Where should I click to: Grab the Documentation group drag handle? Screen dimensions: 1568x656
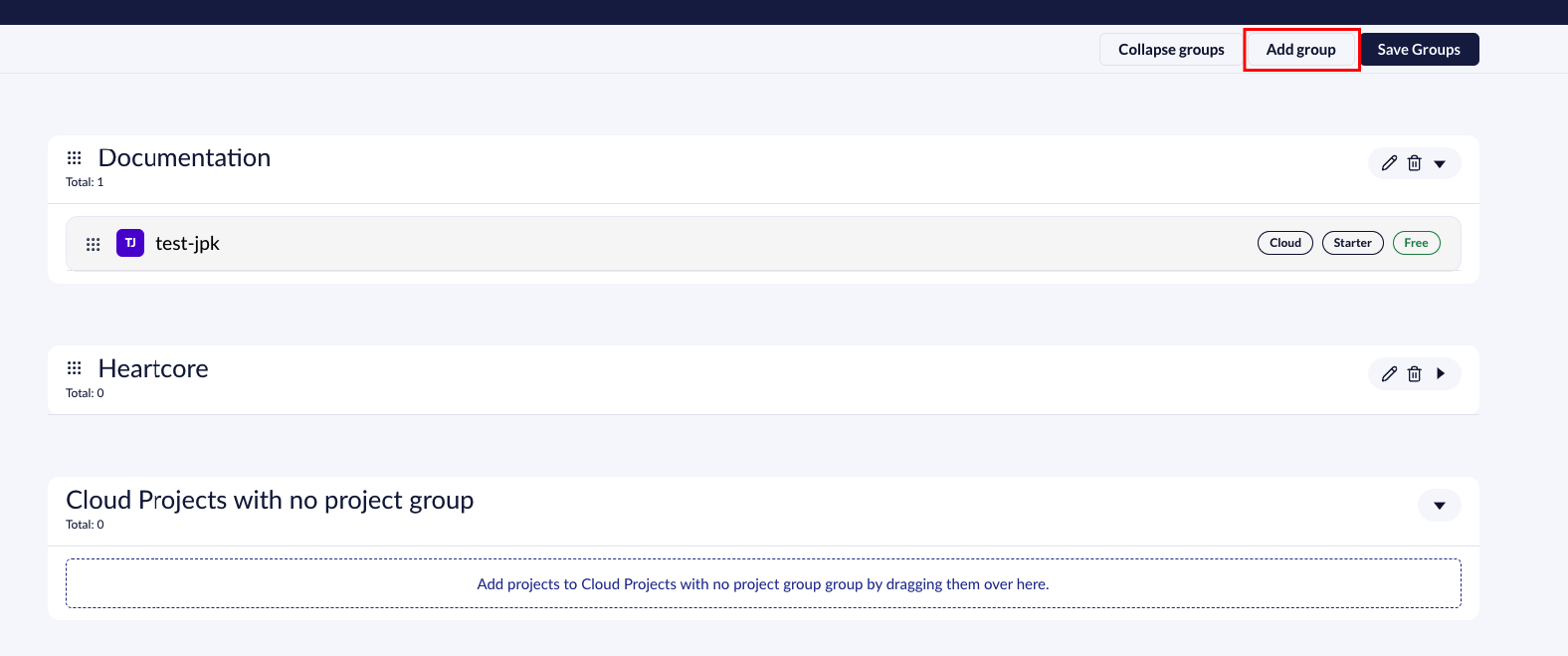tap(75, 158)
